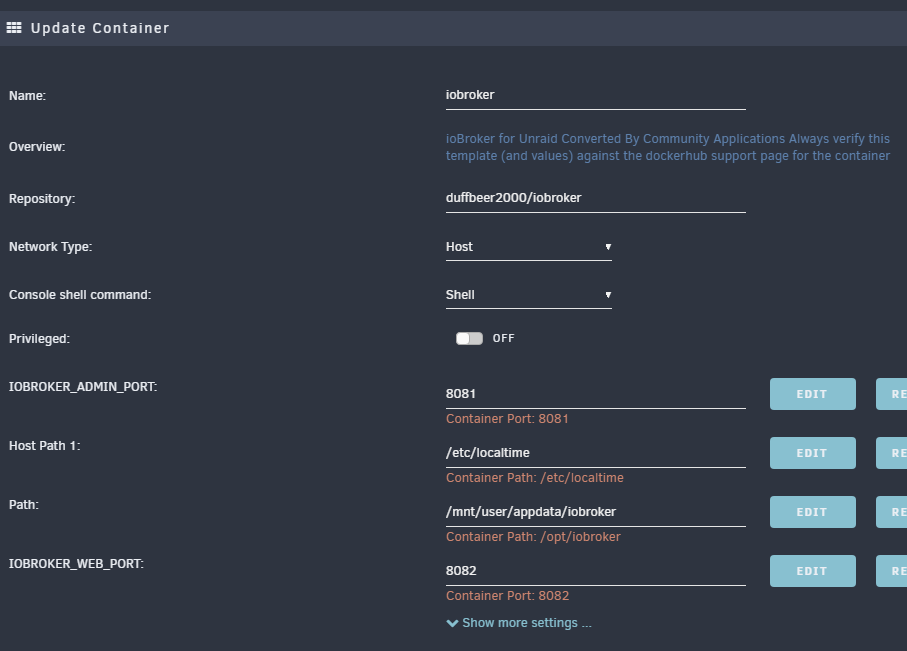Click the text Container Port: 8081
This screenshot has width=907, height=651.
[507, 419]
